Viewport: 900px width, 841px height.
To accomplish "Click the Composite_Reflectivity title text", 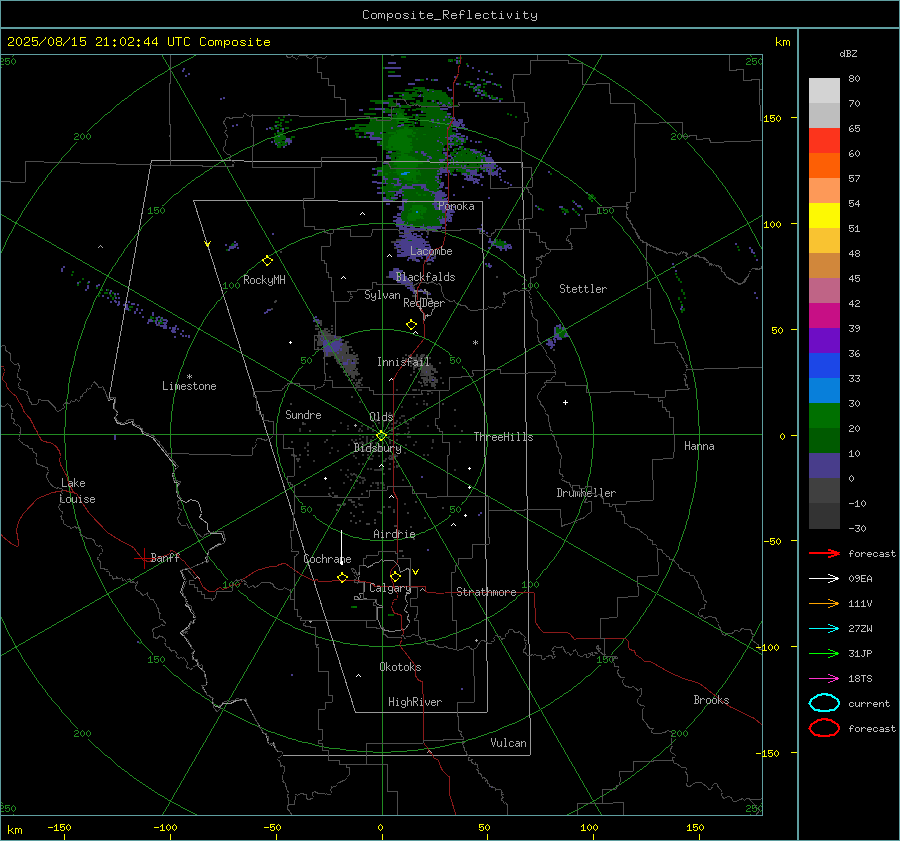I will [449, 15].
